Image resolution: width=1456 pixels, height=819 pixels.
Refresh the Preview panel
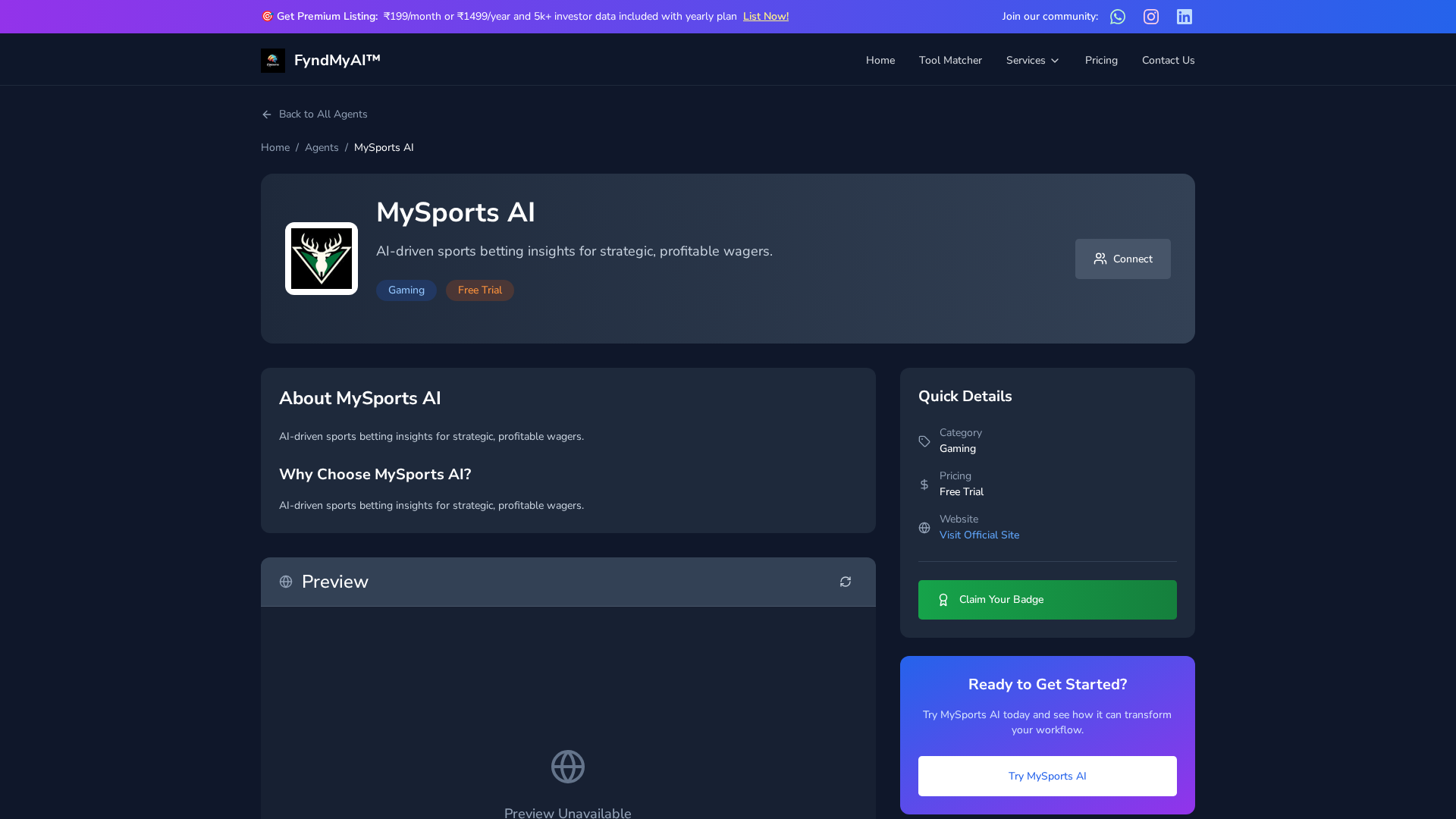846,582
